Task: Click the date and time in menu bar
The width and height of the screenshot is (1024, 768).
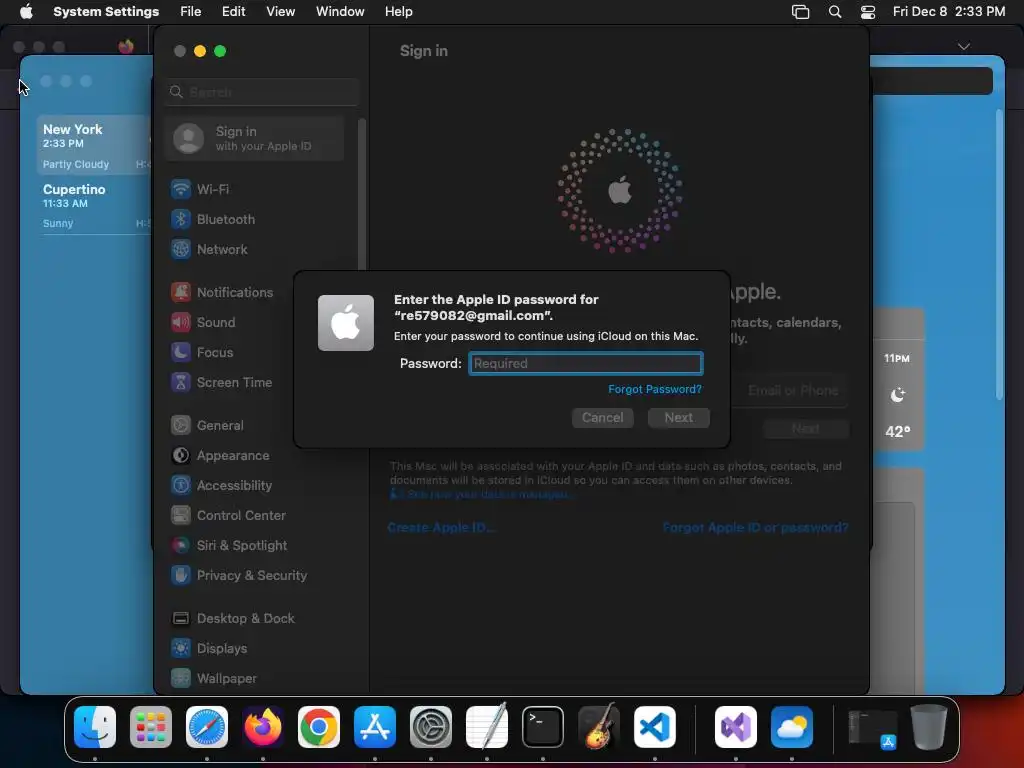Action: [x=949, y=12]
